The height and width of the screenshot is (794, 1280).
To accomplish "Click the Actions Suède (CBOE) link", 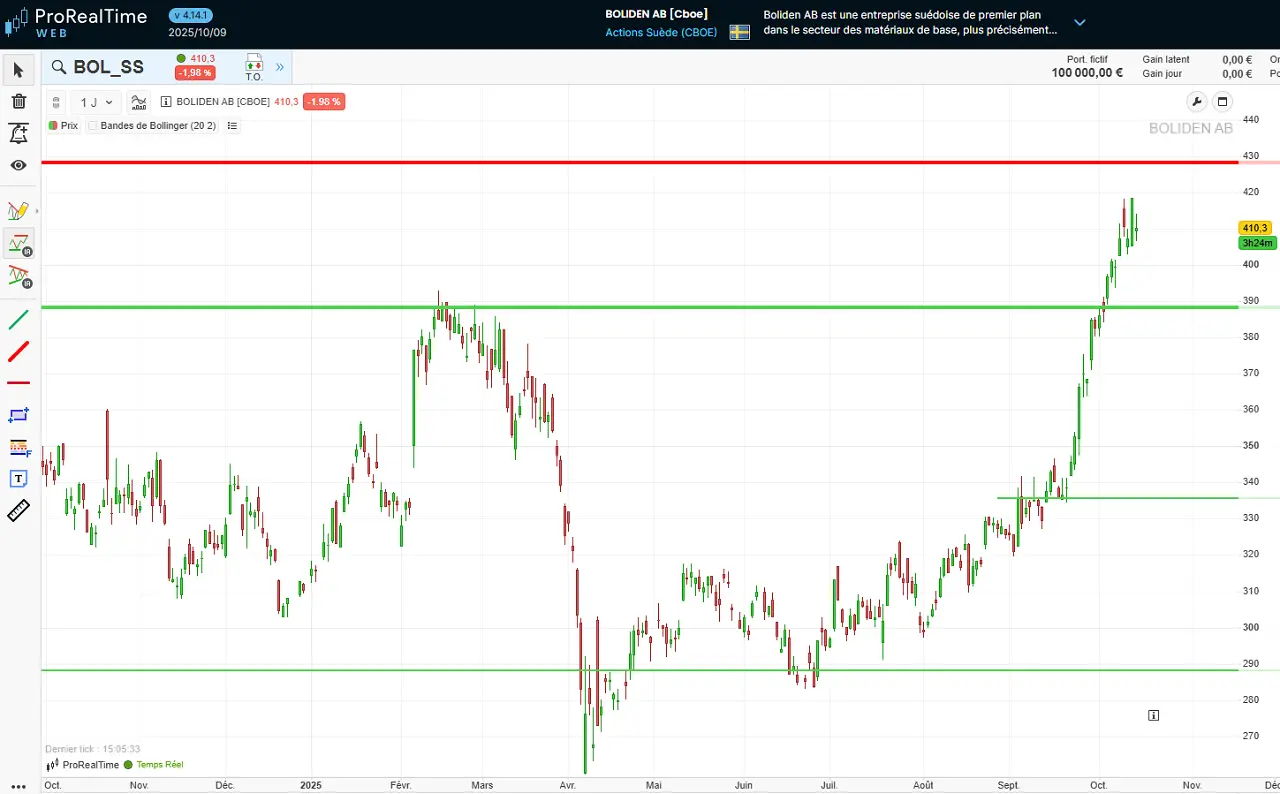I will 663,33.
